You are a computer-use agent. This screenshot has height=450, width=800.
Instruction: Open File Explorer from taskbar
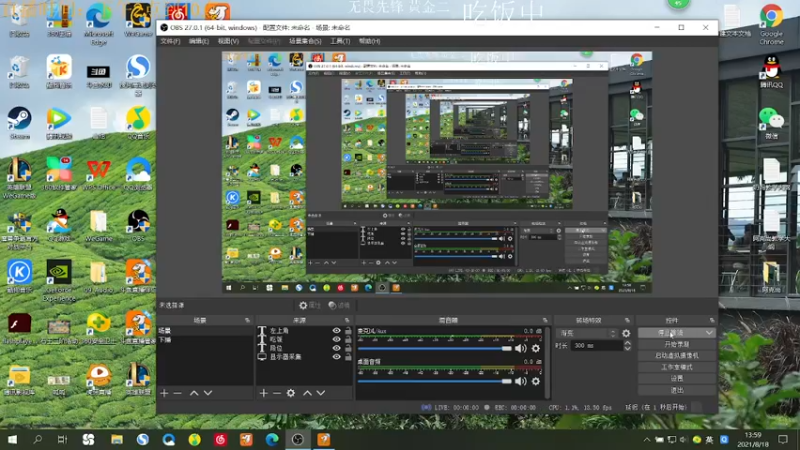click(117, 439)
